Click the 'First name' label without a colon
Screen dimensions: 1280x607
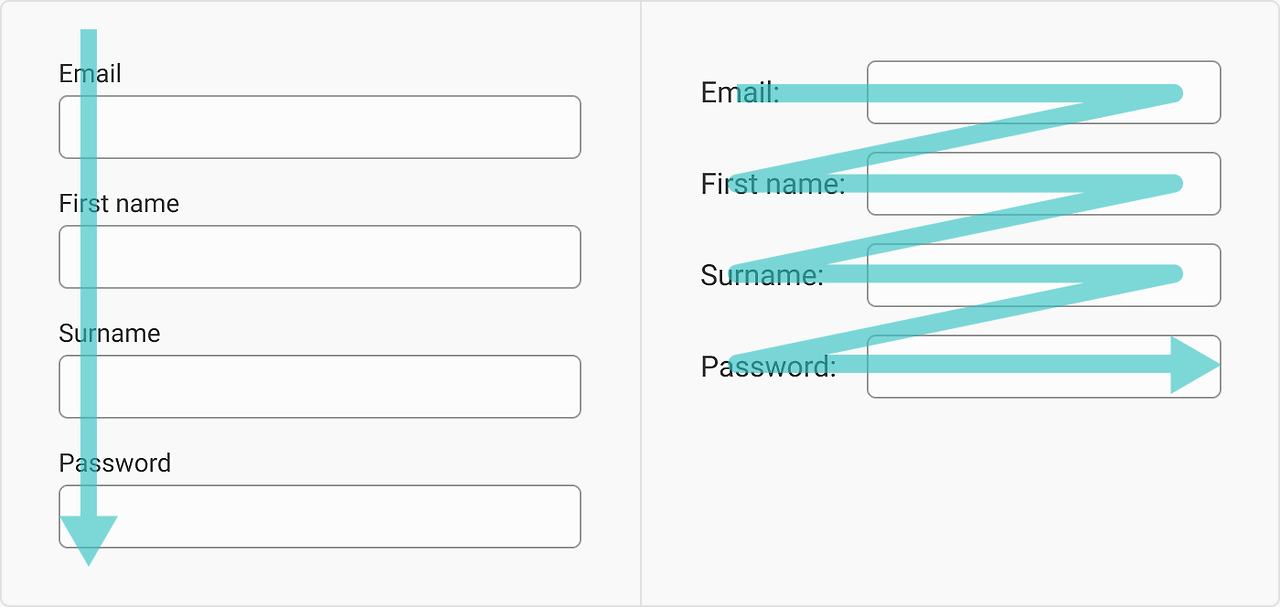click(x=119, y=203)
